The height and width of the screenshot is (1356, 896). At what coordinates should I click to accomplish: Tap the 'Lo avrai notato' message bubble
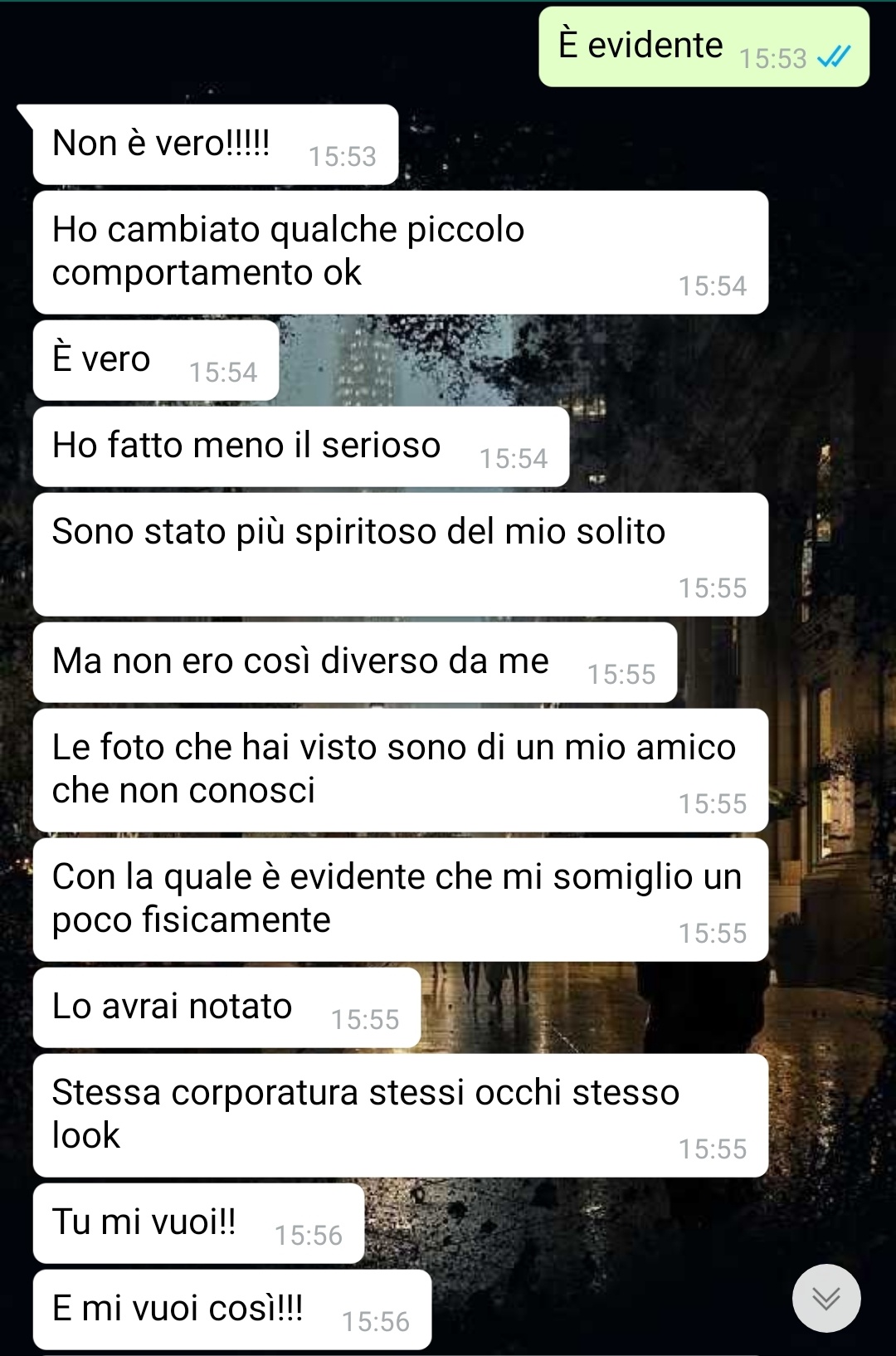(226, 1007)
